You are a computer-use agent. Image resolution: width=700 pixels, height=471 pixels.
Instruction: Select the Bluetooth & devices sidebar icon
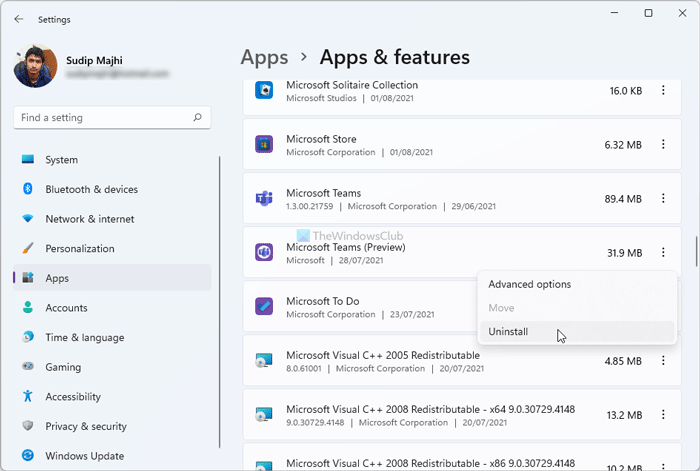28,189
